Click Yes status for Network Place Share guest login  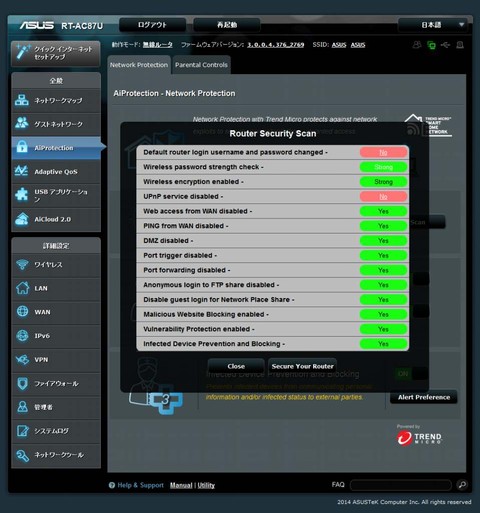click(383, 300)
